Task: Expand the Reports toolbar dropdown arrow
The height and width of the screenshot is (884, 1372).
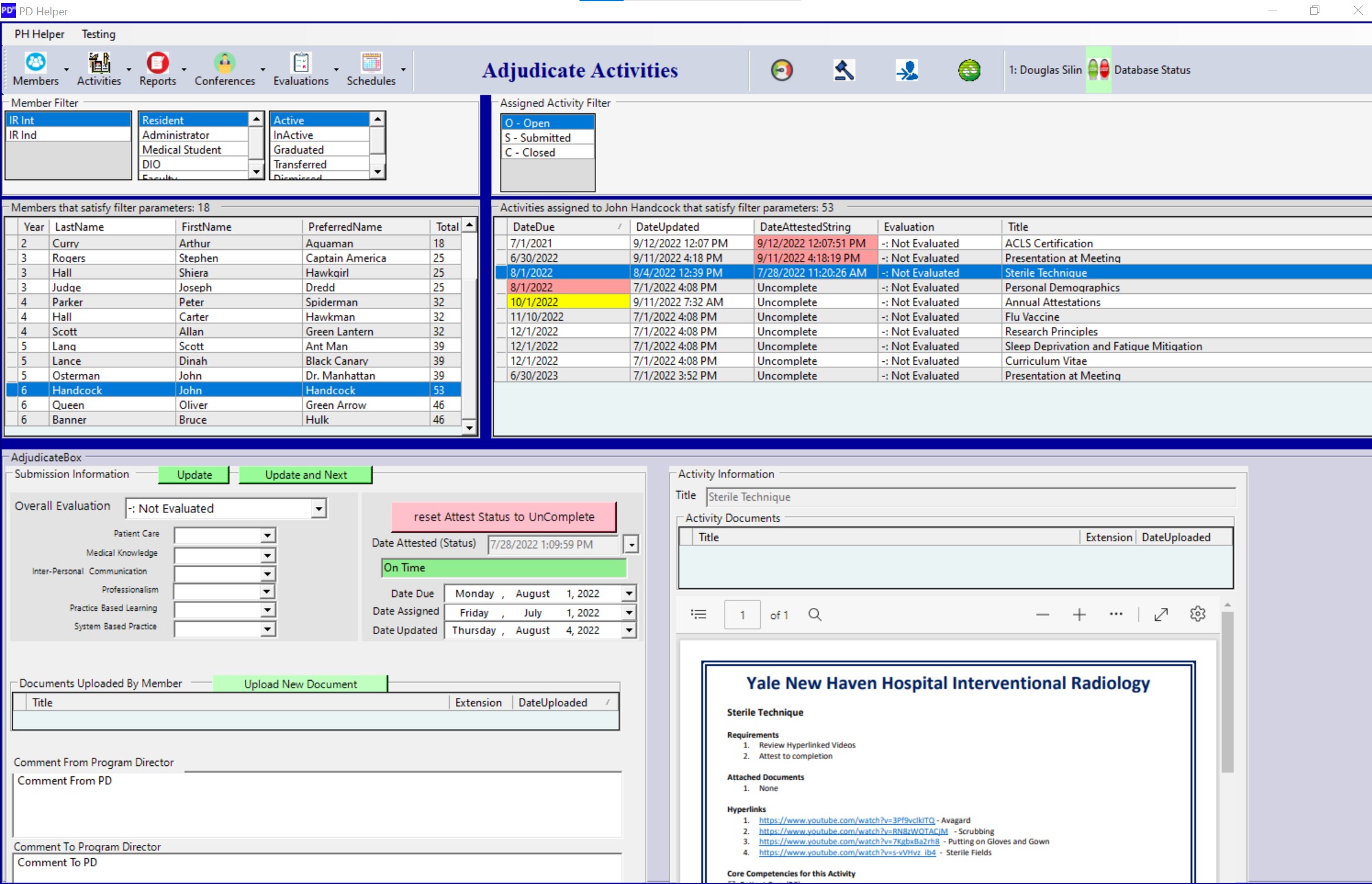Action: coord(184,70)
